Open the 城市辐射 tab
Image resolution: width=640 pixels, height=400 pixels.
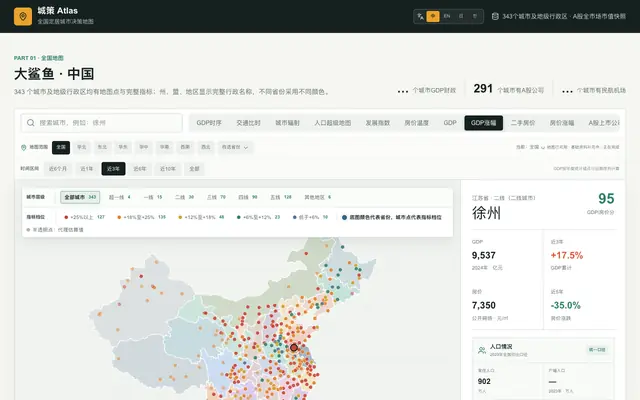[287, 122]
